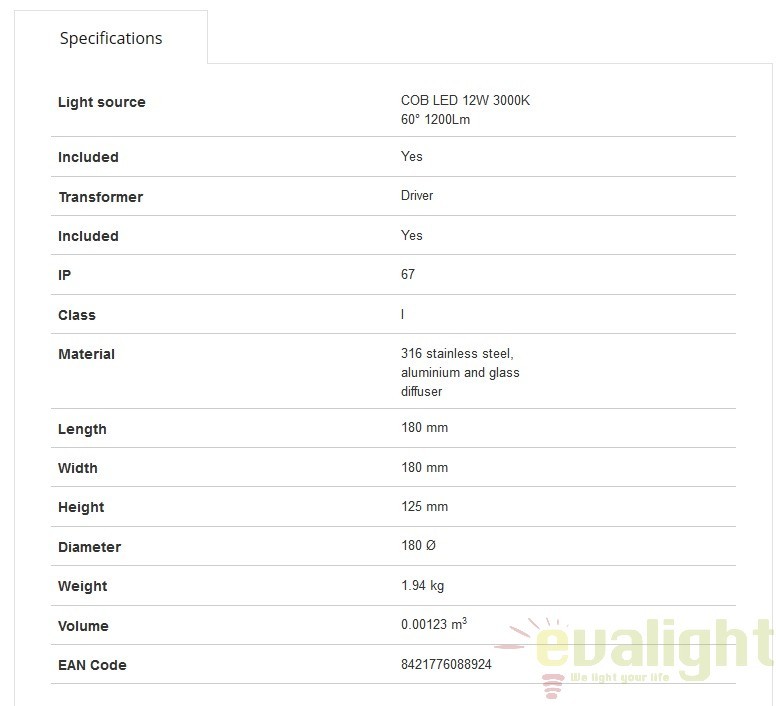This screenshot has width=776, height=706.
Task: Open the Specifications tab
Action: pyautogui.click(x=111, y=38)
